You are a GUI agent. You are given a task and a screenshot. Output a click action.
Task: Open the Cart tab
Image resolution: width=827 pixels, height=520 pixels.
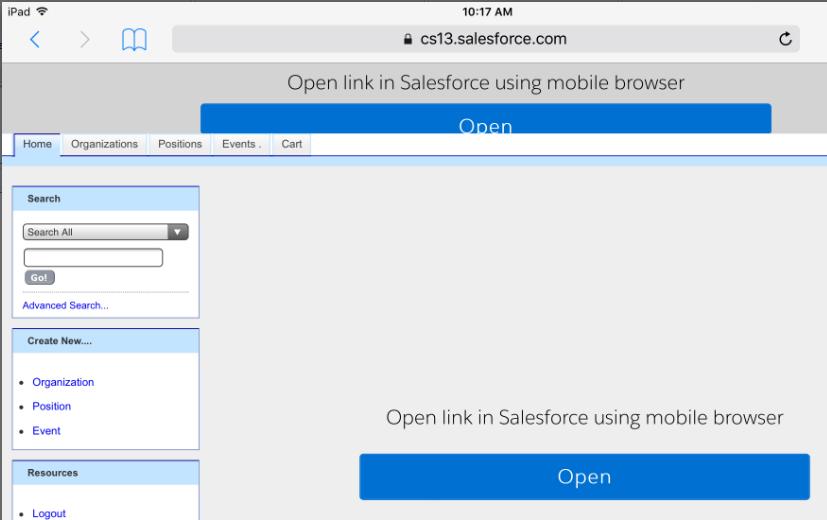(292, 145)
